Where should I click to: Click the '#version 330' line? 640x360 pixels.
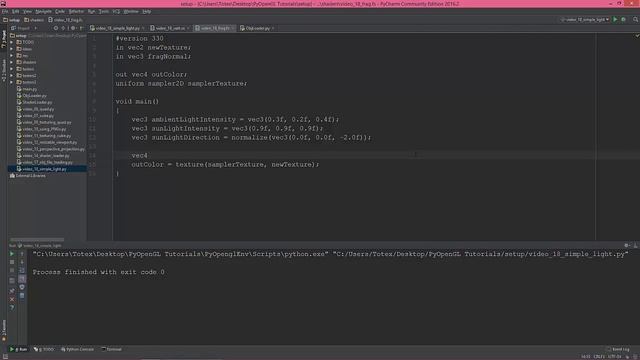(139, 38)
